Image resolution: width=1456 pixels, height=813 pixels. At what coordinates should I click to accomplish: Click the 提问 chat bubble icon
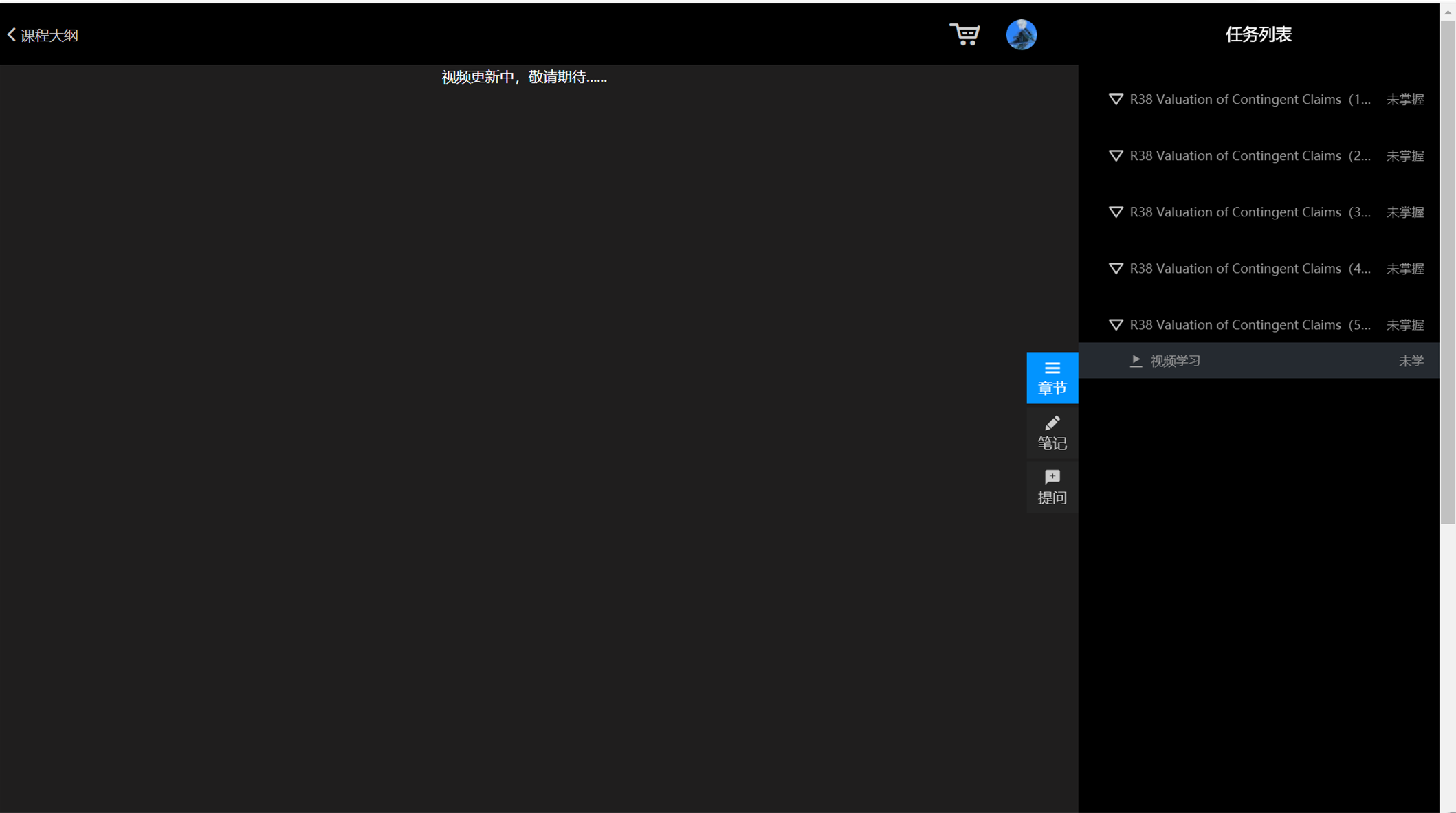click(1052, 477)
